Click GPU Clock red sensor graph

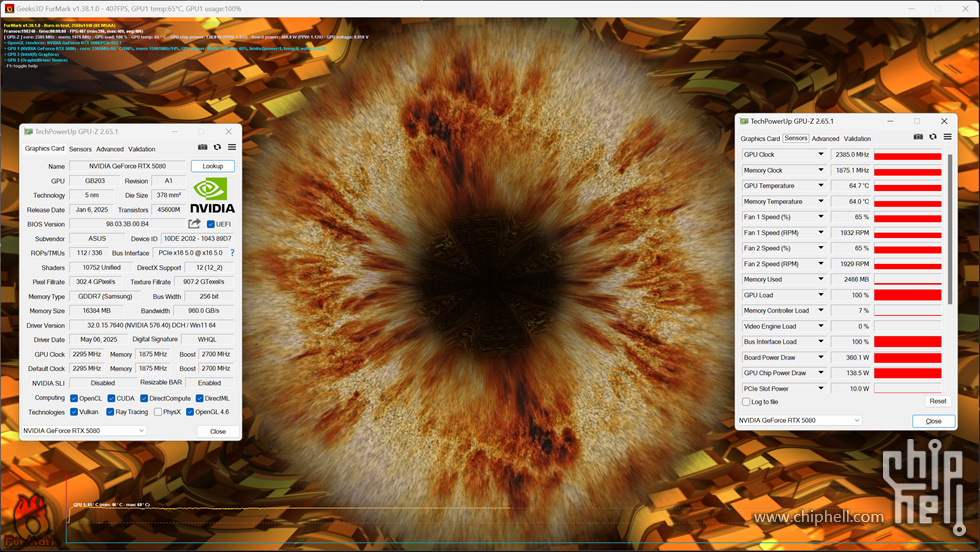click(x=908, y=154)
